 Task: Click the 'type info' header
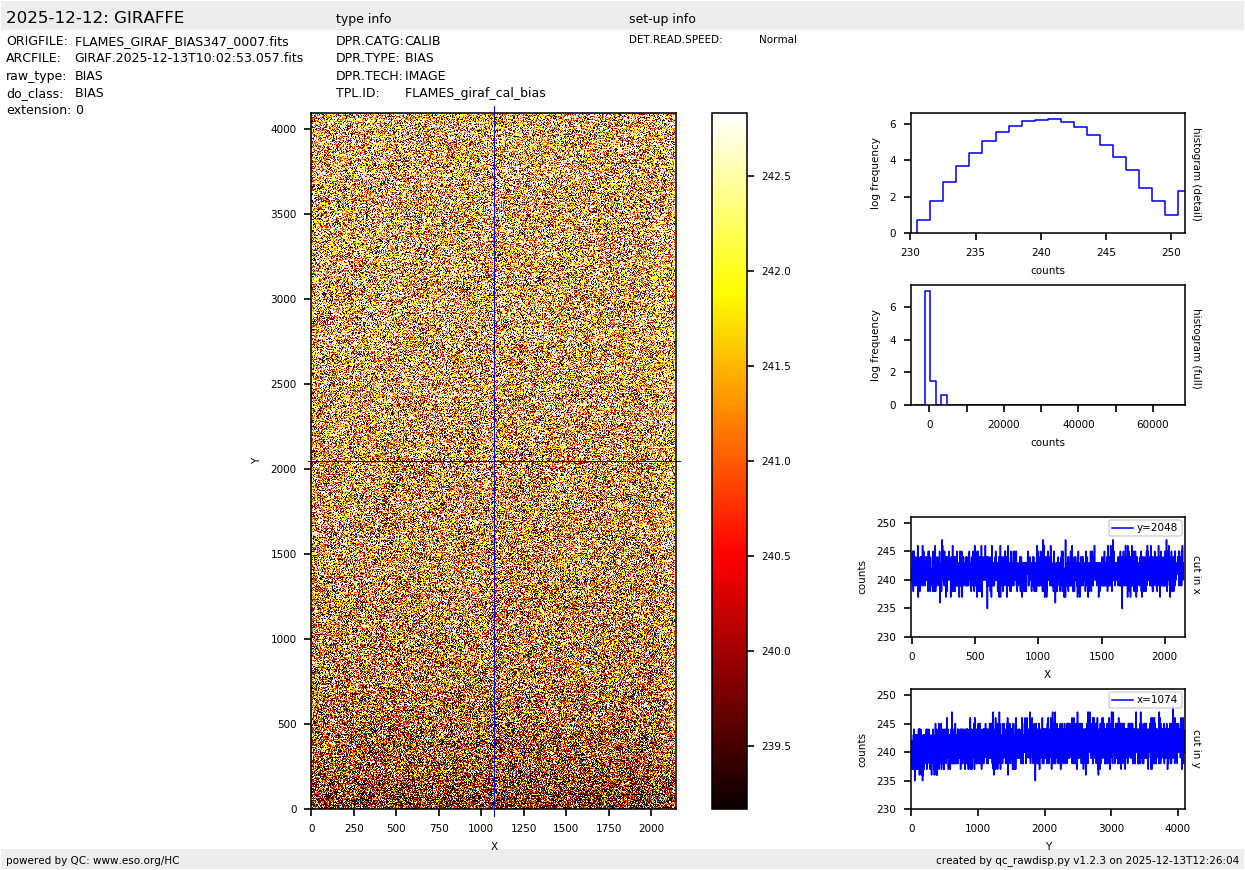[363, 19]
